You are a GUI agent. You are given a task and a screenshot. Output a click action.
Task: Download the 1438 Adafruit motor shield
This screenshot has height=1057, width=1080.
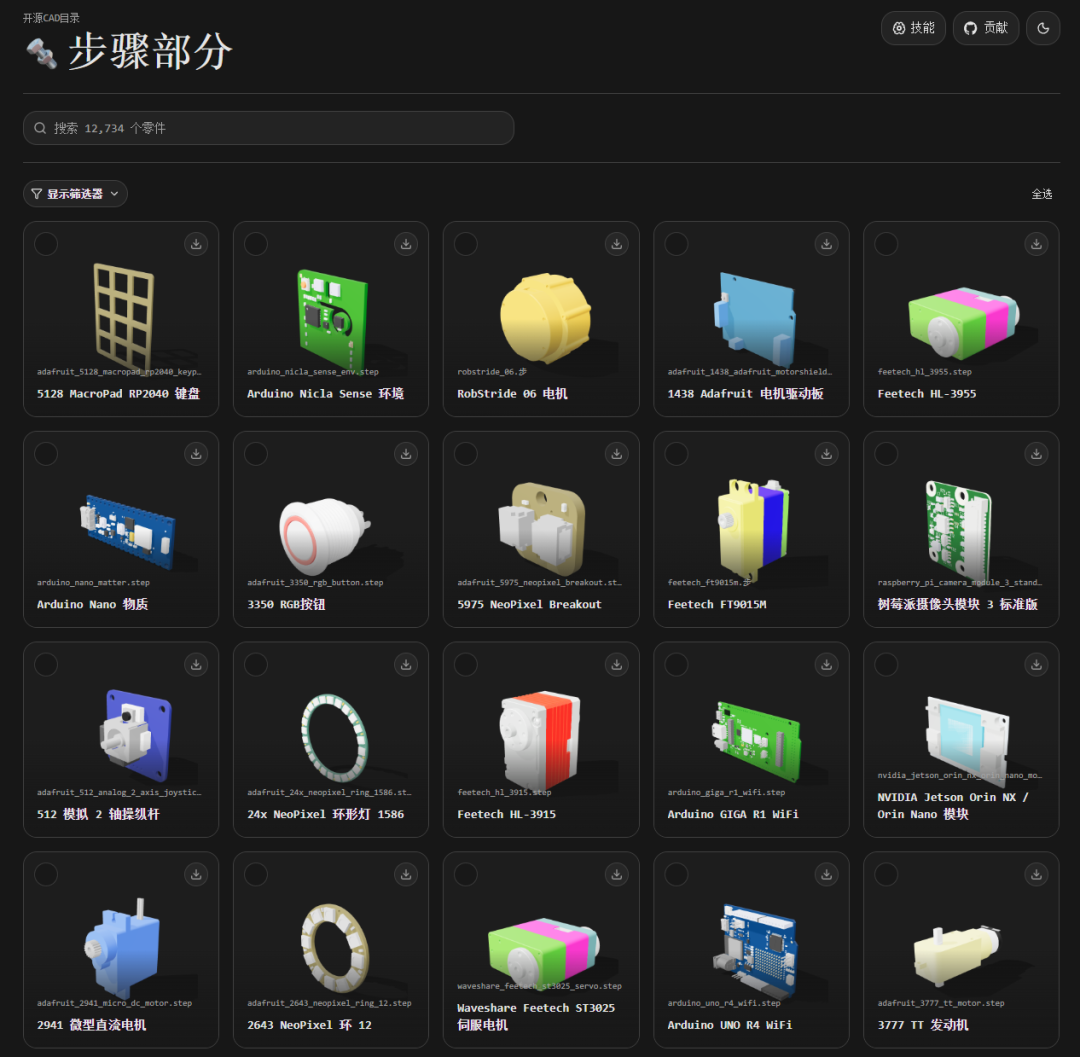(827, 244)
